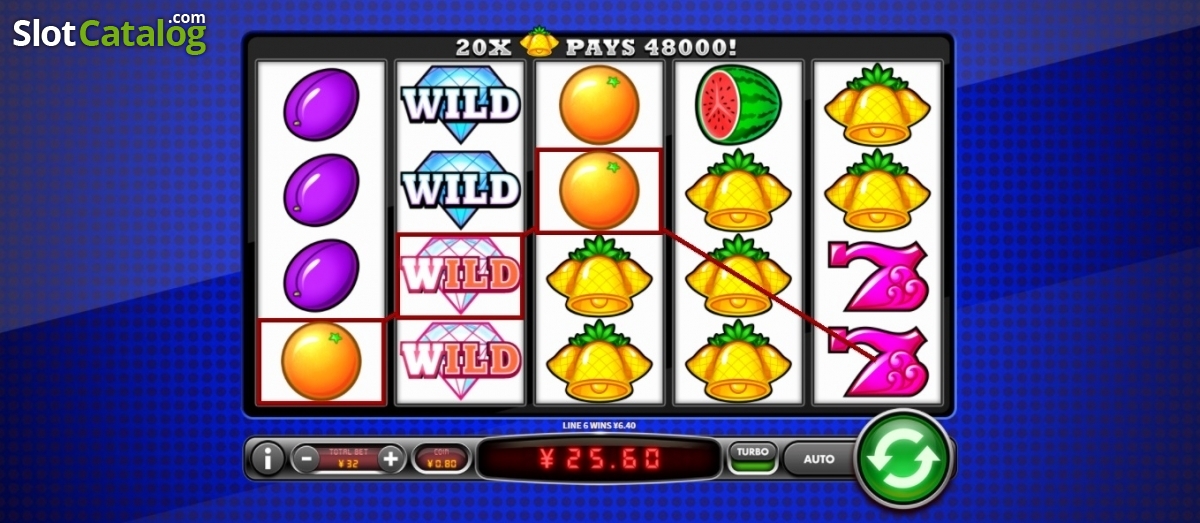Image resolution: width=1200 pixels, height=523 pixels.
Task: Click the highlighted orange on reel one
Action: [321, 361]
